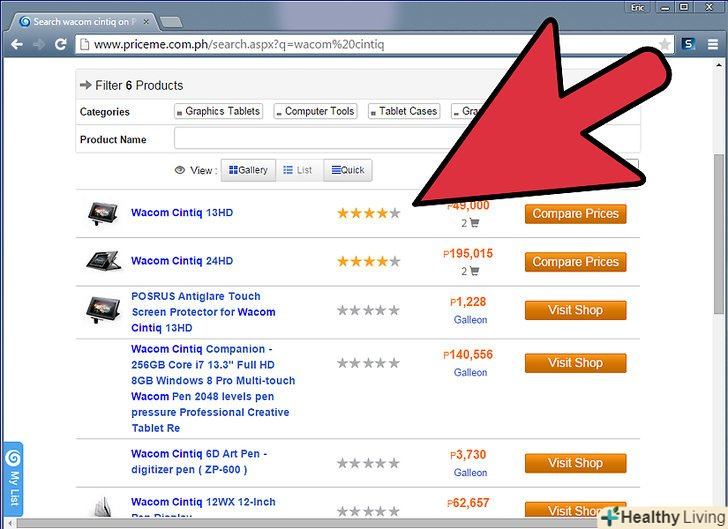Go back with the browser back arrow

[17, 45]
